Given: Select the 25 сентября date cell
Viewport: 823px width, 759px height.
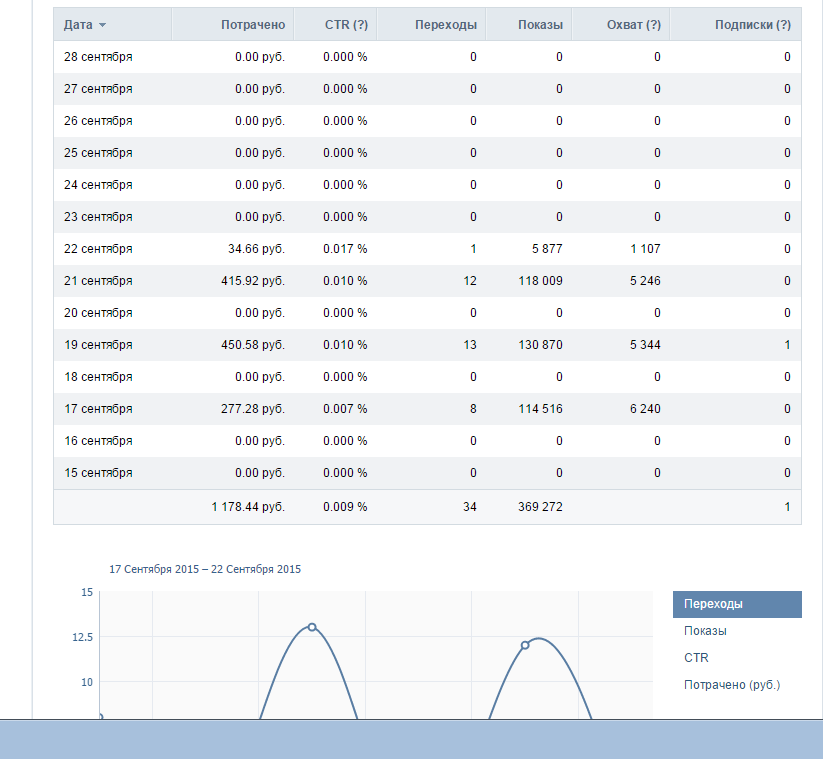Looking at the screenshot, I should 98,153.
